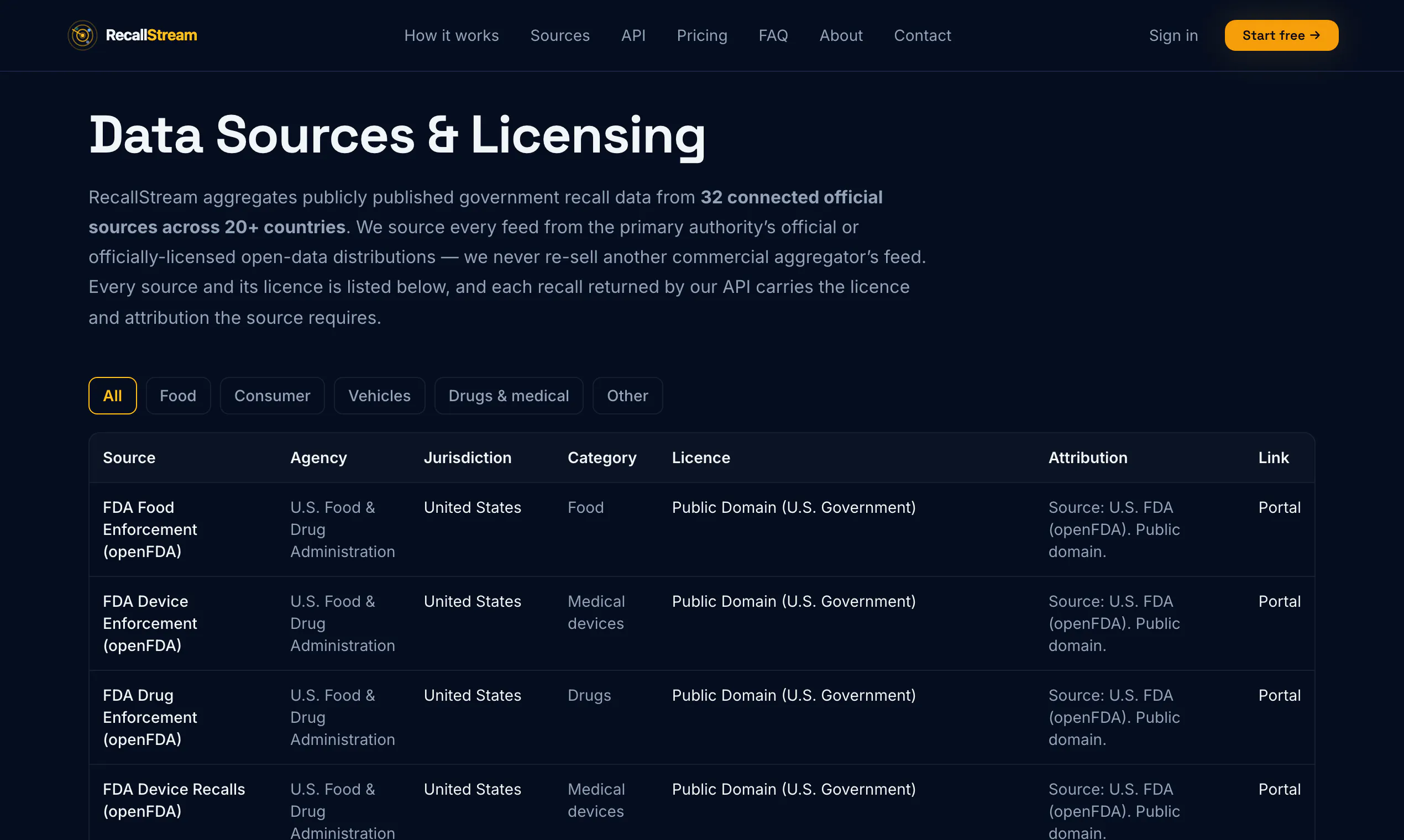Click Public Domain licence in FDA Device Enforcement row
This screenshot has height=840, width=1404.
[x=794, y=601]
